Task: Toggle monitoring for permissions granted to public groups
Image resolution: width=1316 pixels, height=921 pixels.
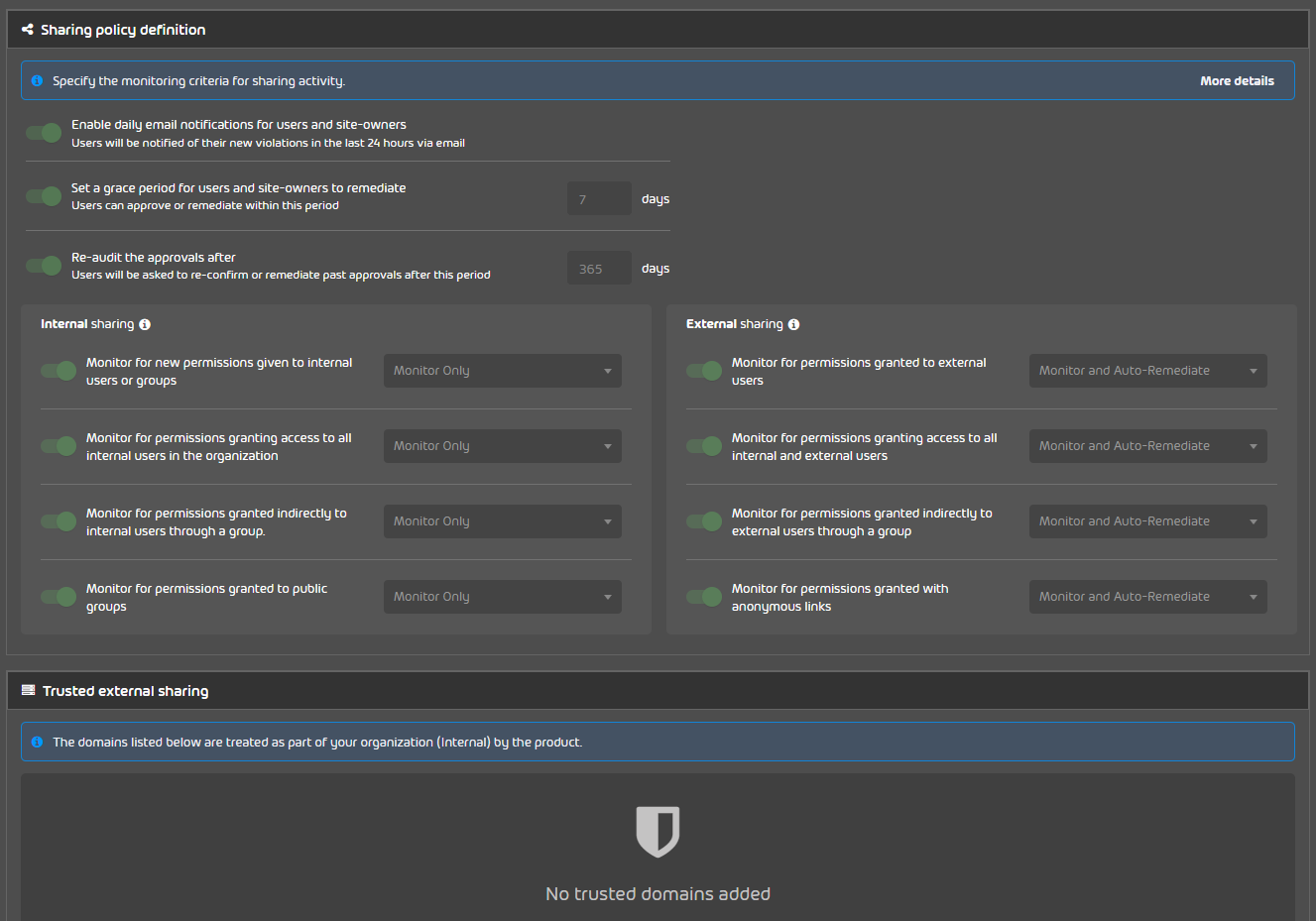Action: 58,596
